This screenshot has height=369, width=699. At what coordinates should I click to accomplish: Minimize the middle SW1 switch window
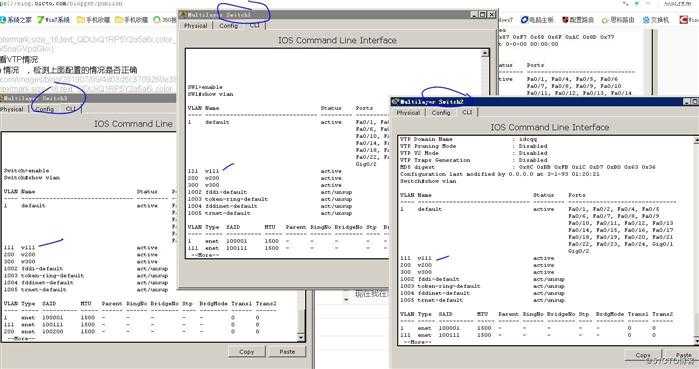pyautogui.click(x=475, y=14)
